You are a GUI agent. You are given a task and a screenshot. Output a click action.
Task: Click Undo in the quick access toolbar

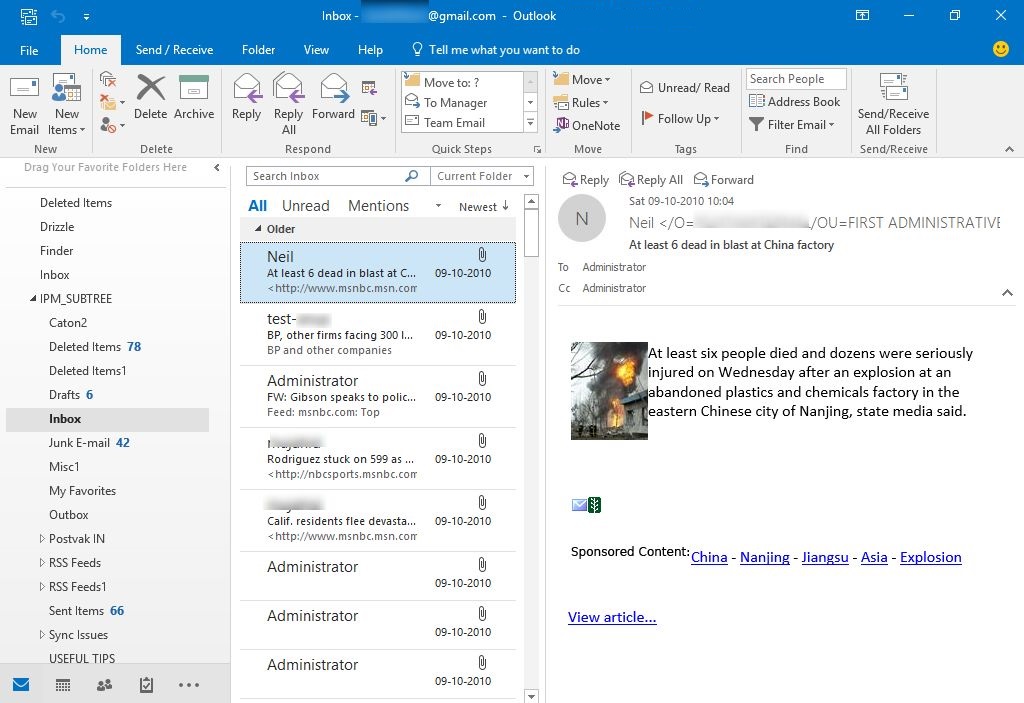tap(58, 16)
